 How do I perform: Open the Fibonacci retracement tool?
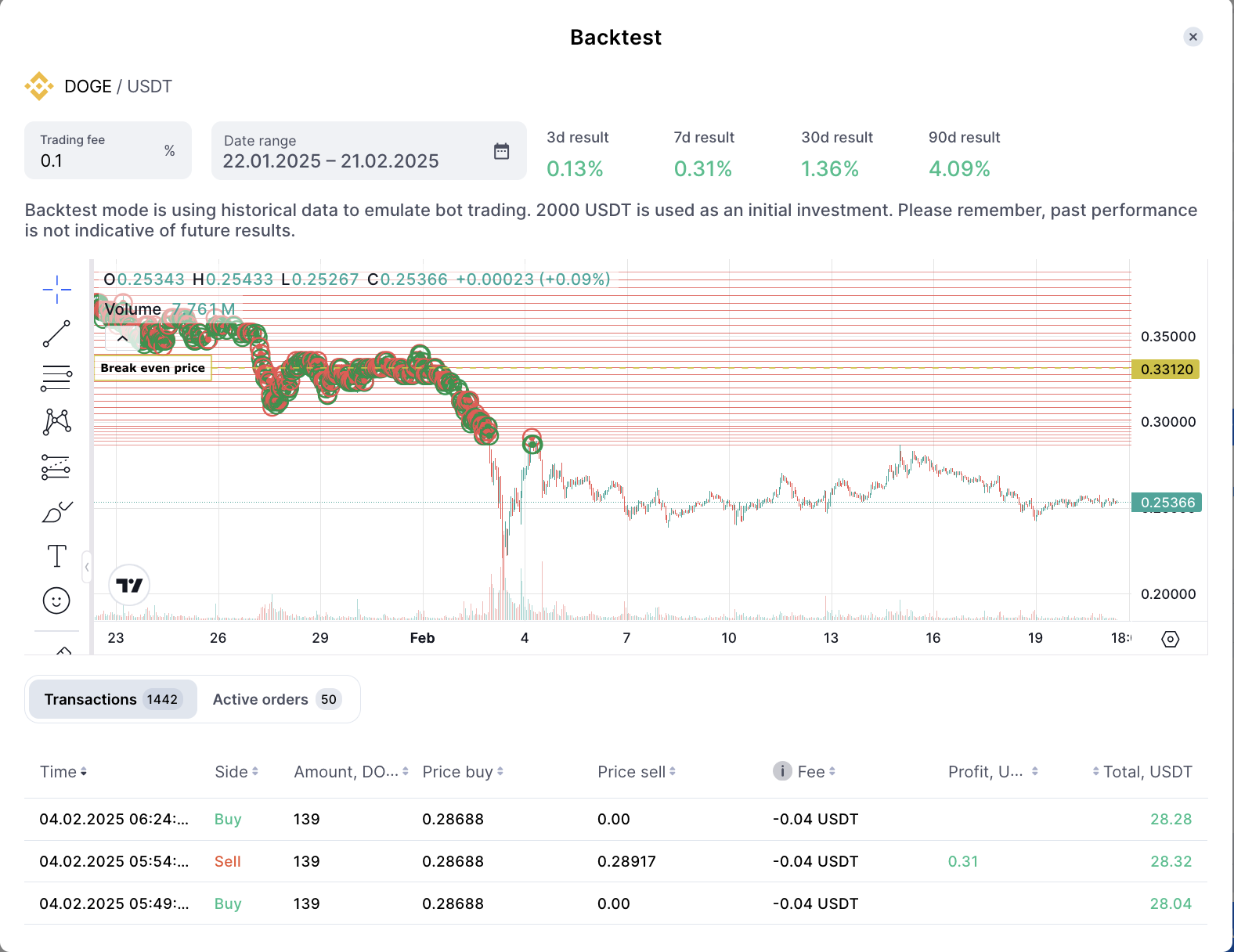tap(56, 378)
